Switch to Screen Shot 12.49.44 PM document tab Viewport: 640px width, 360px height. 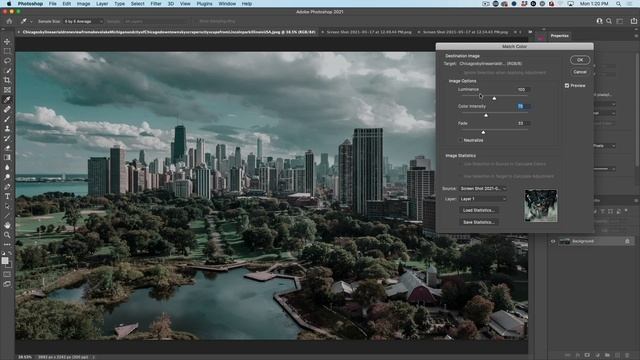[369, 32]
